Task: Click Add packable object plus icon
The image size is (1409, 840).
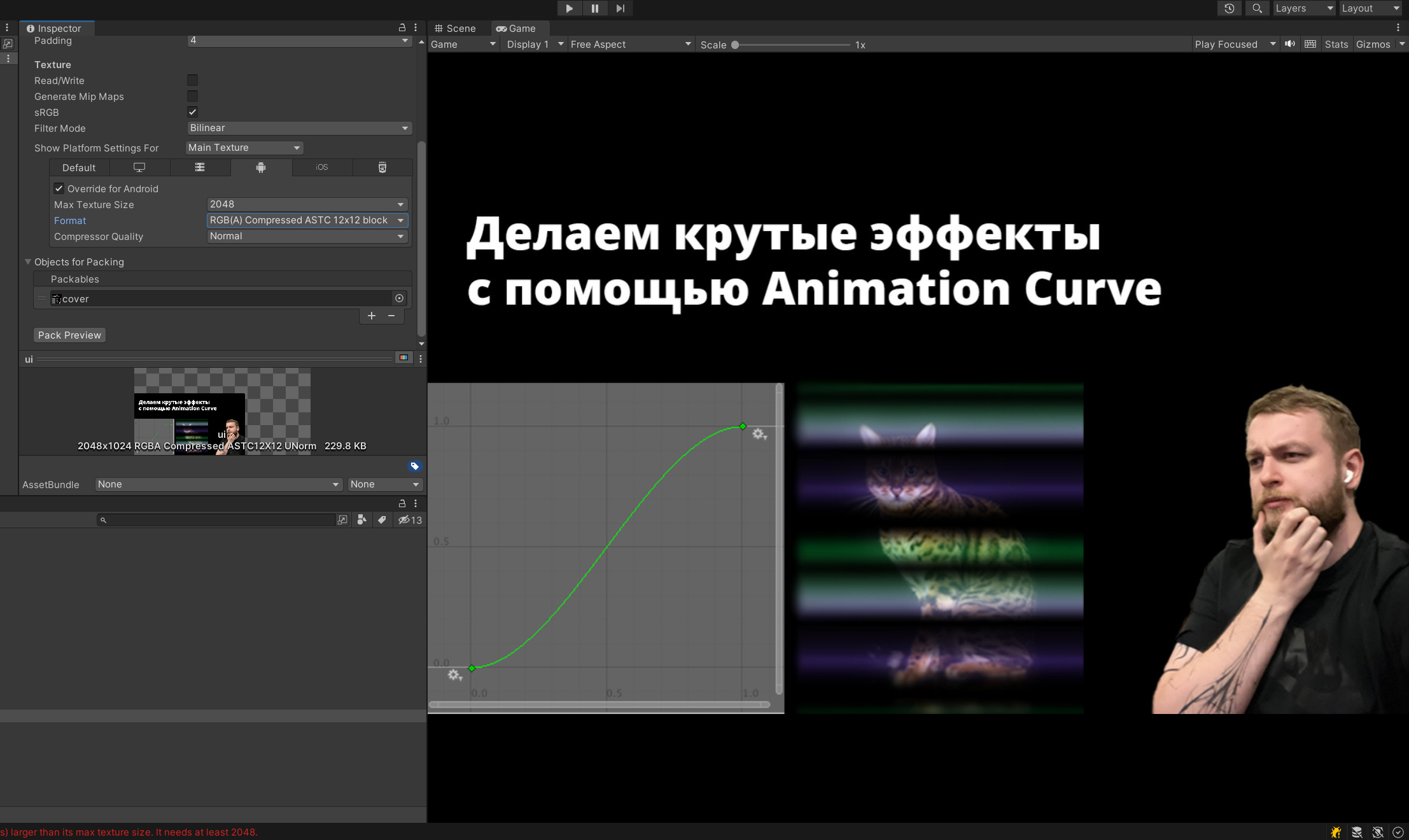Action: click(x=371, y=316)
